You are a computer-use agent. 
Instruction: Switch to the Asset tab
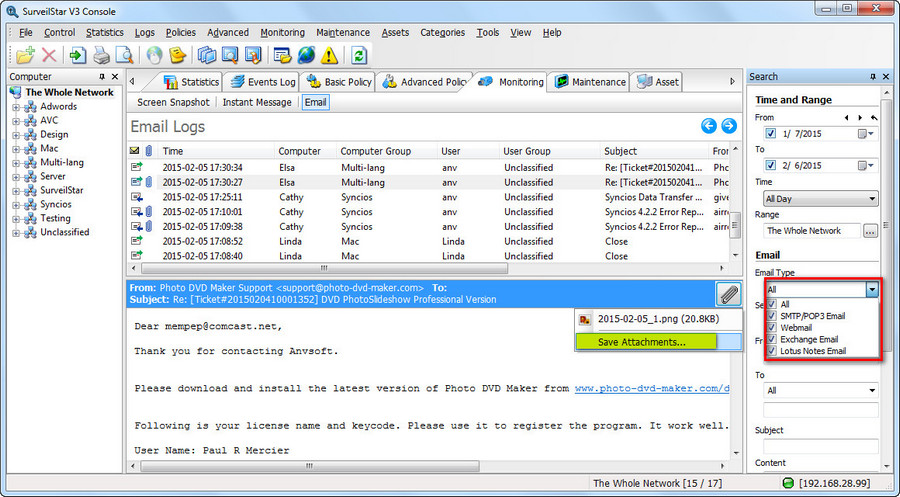658,82
